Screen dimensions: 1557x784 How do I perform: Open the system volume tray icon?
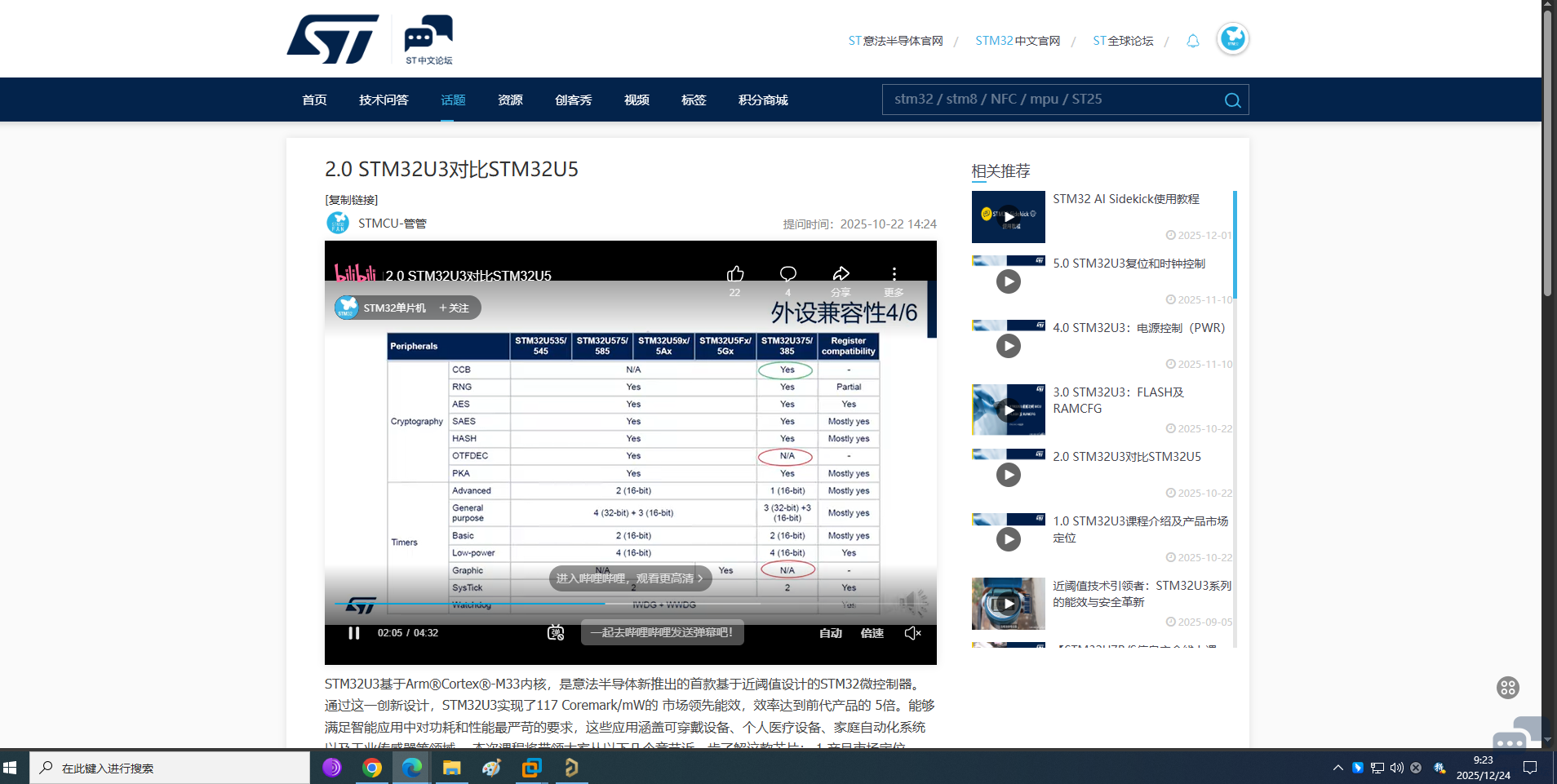(x=1396, y=768)
